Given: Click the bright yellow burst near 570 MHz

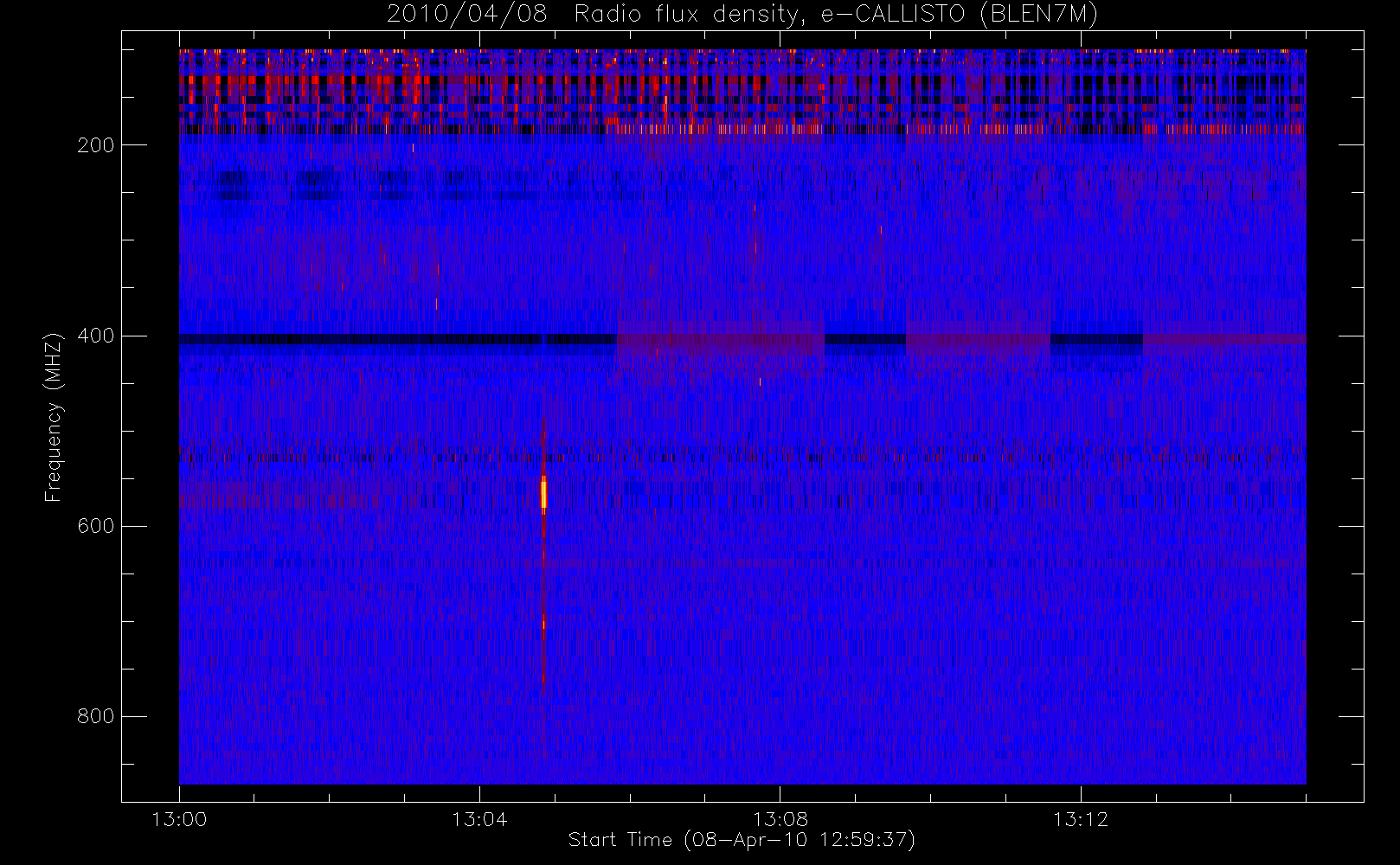Looking at the screenshot, I should click(x=543, y=493).
